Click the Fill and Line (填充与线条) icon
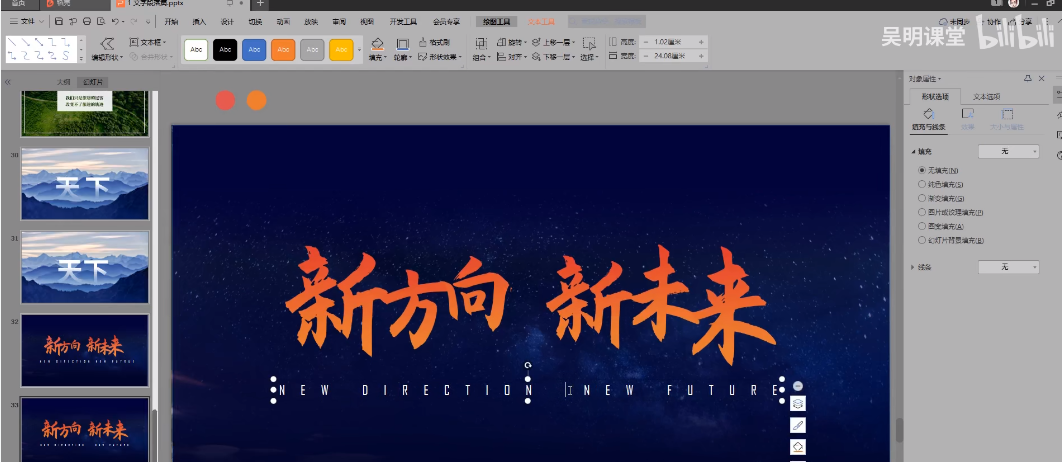The width and height of the screenshot is (1062, 462). [929, 119]
